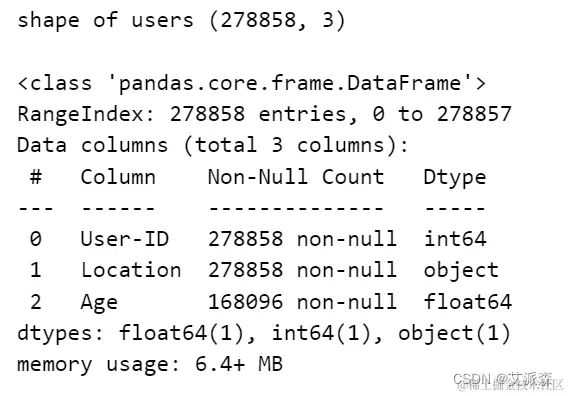Select the Location column name
The image size is (568, 396).
click(131, 270)
